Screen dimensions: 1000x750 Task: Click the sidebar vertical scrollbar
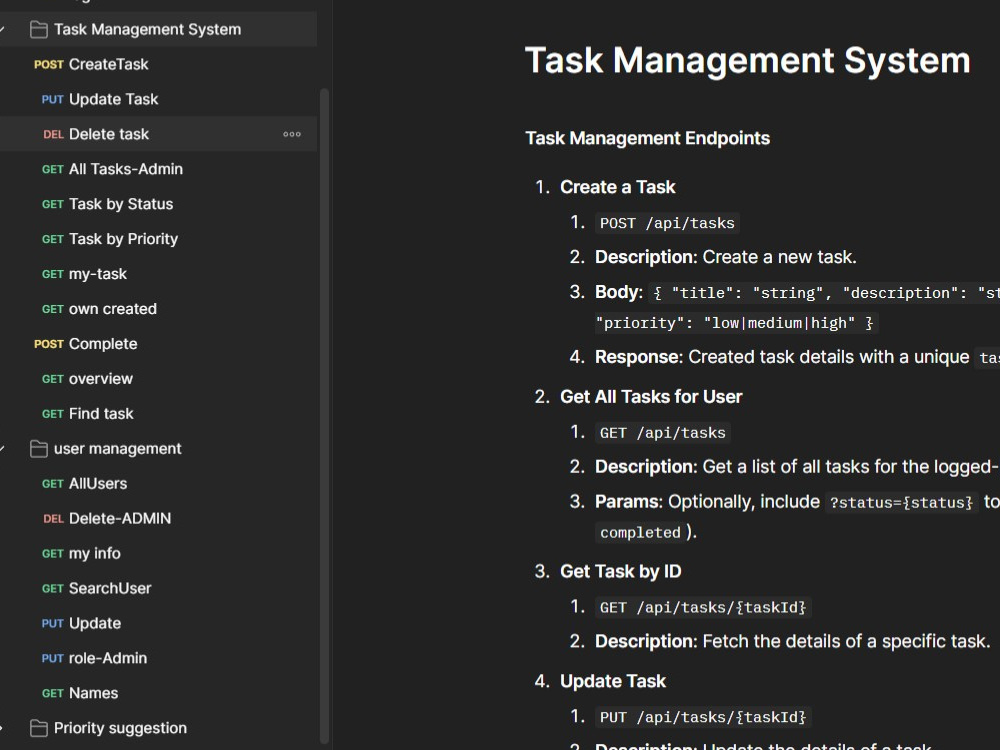324,415
